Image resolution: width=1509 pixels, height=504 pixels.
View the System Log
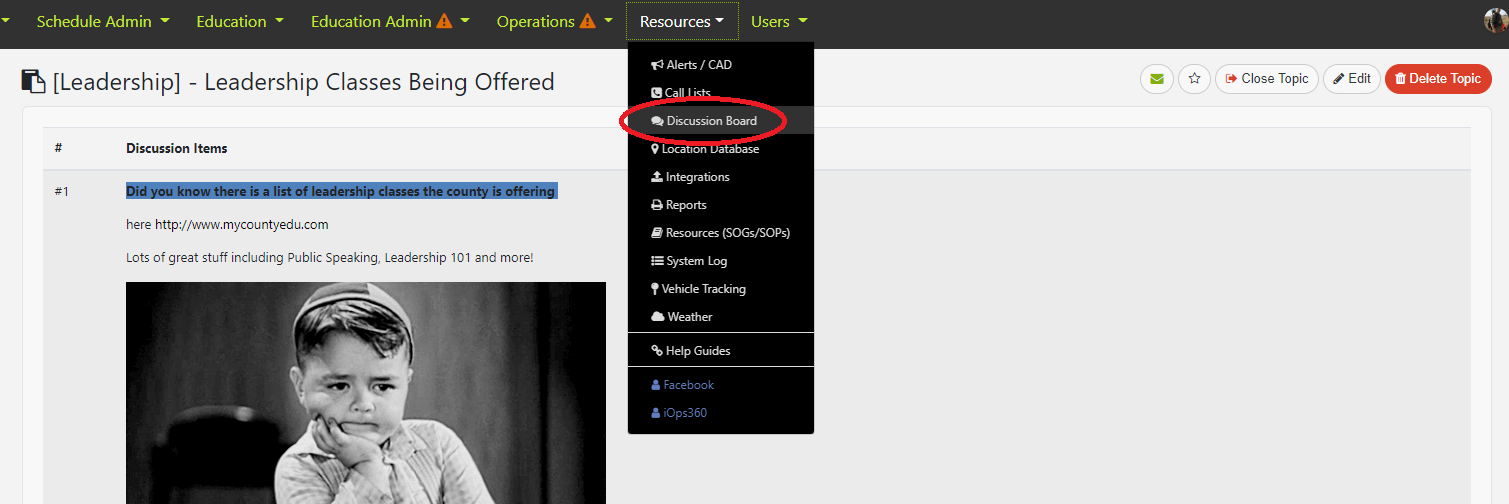721,261
